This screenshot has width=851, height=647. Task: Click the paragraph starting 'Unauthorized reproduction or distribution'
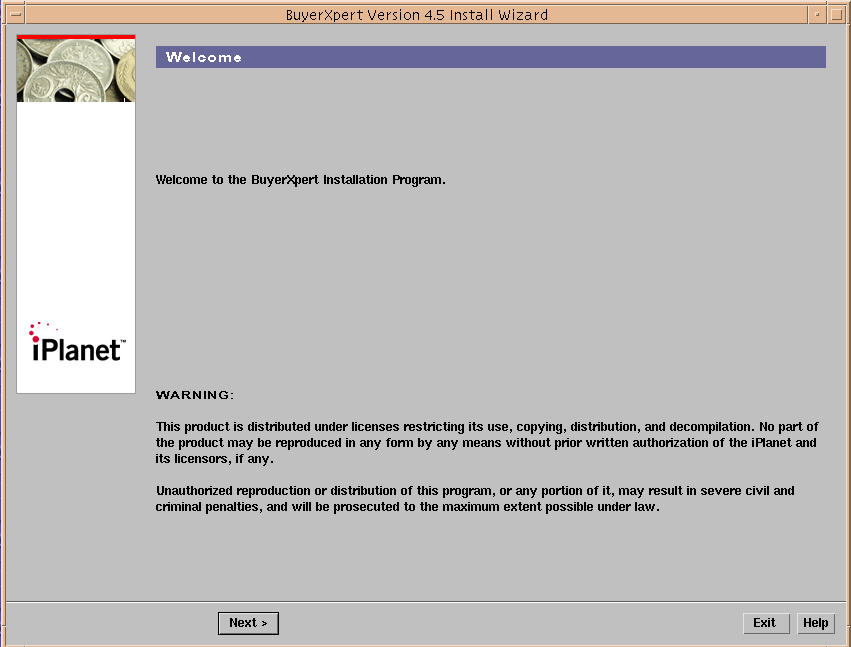(475, 498)
